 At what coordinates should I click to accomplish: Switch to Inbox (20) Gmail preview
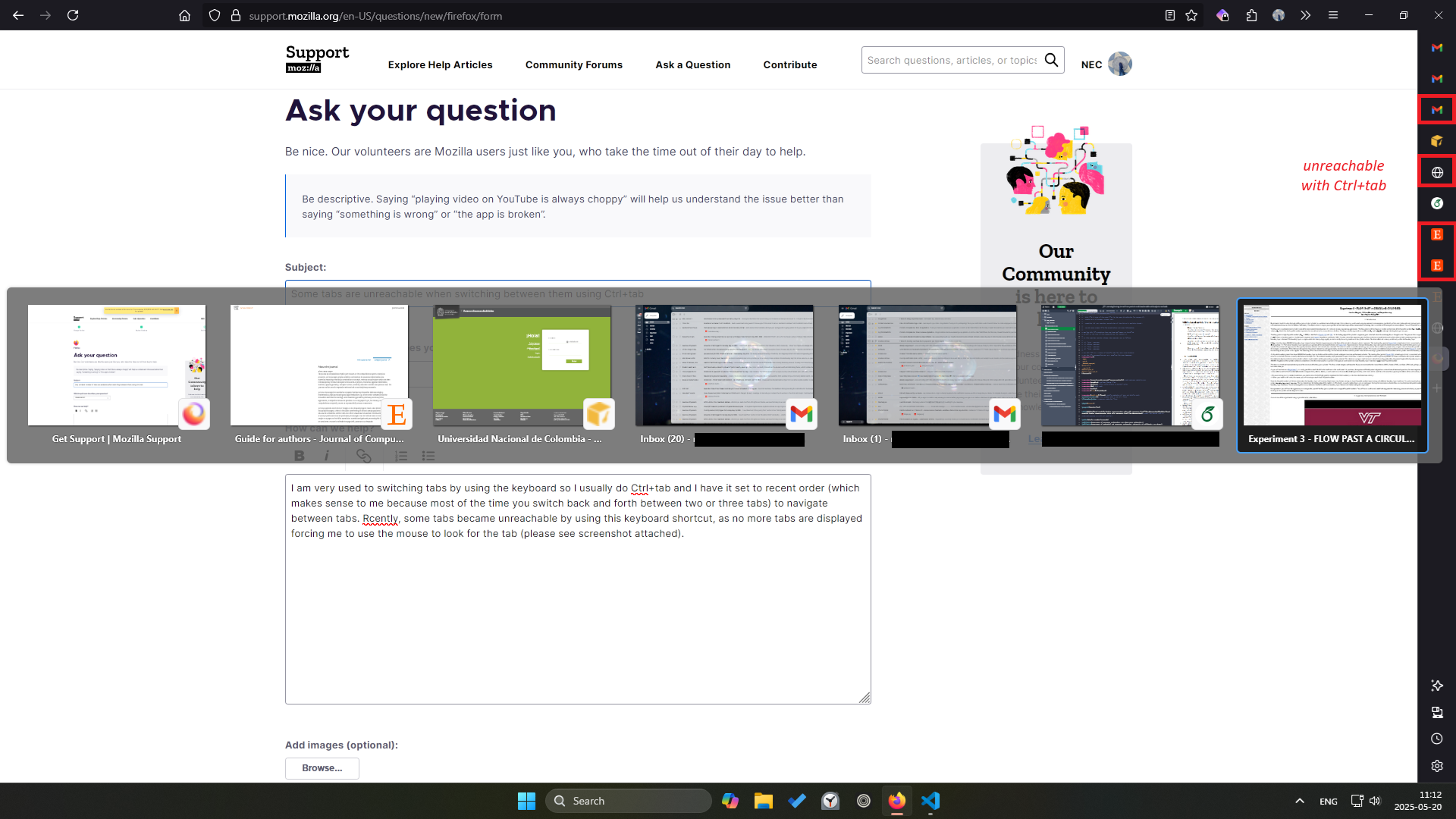click(x=724, y=375)
